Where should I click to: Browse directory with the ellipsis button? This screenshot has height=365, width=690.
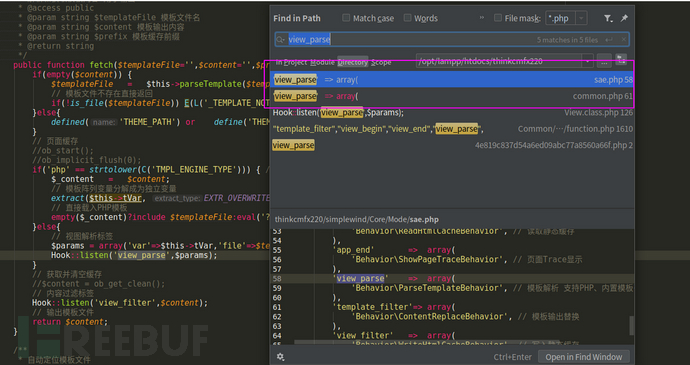coord(604,61)
